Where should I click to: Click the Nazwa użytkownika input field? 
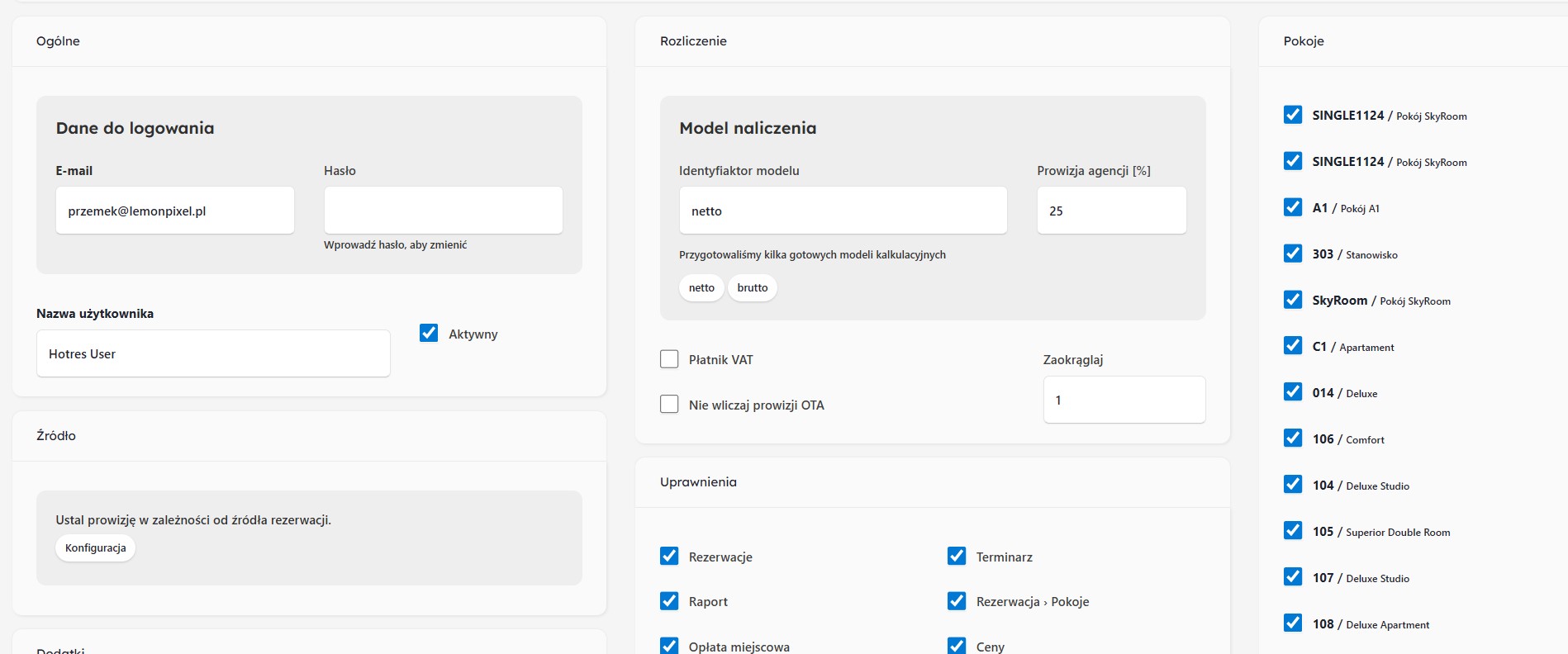[212, 353]
